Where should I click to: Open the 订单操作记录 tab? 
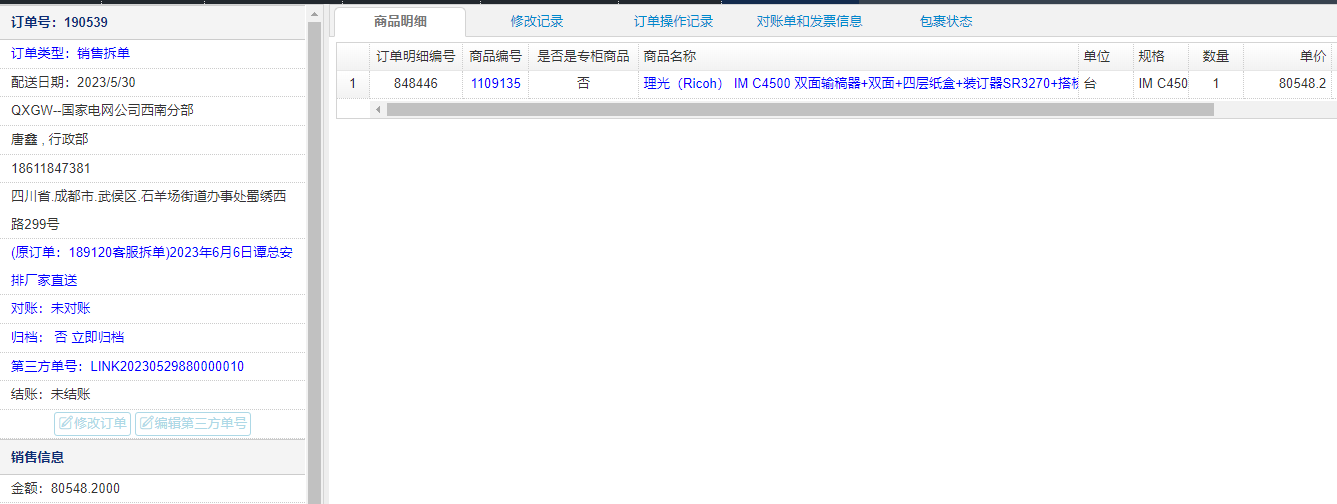click(x=673, y=21)
